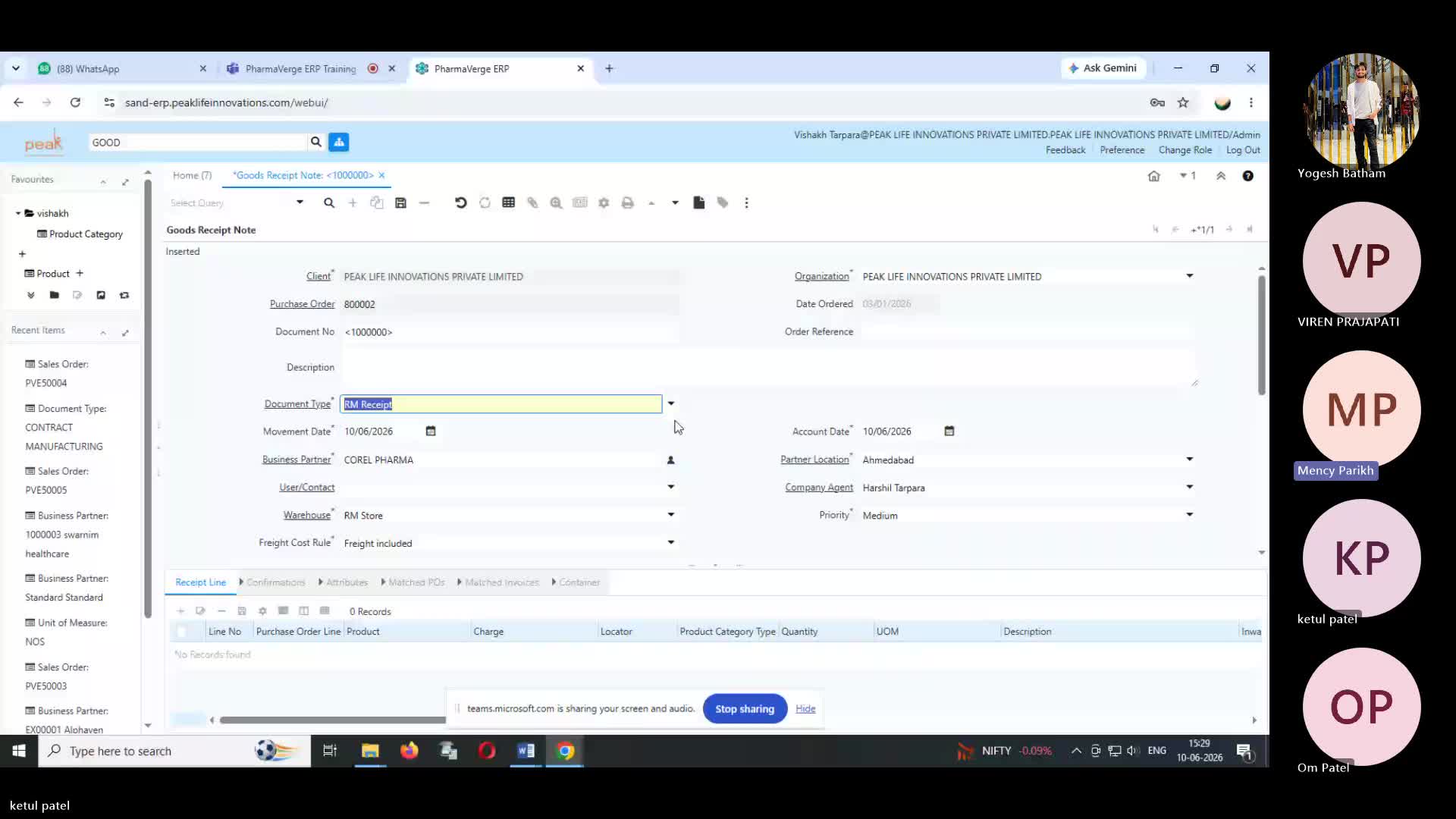This screenshot has width=1456, height=819.
Task: Open File Explorer from taskbar
Action: pyautogui.click(x=370, y=751)
